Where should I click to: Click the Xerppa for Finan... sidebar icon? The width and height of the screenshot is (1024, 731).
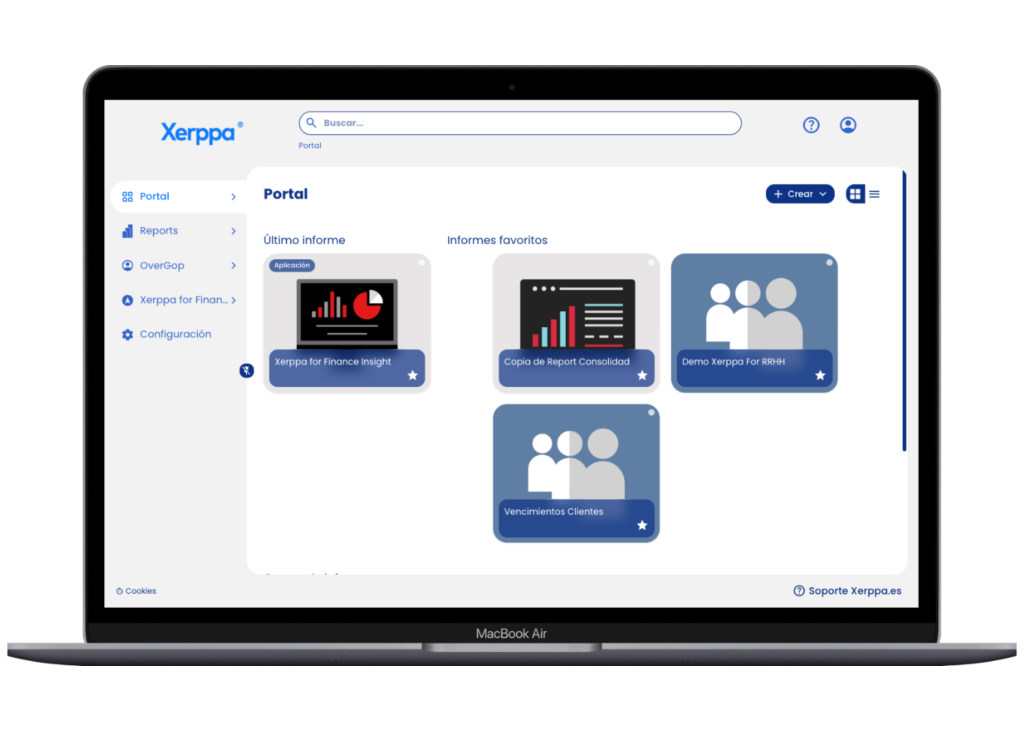pos(127,300)
